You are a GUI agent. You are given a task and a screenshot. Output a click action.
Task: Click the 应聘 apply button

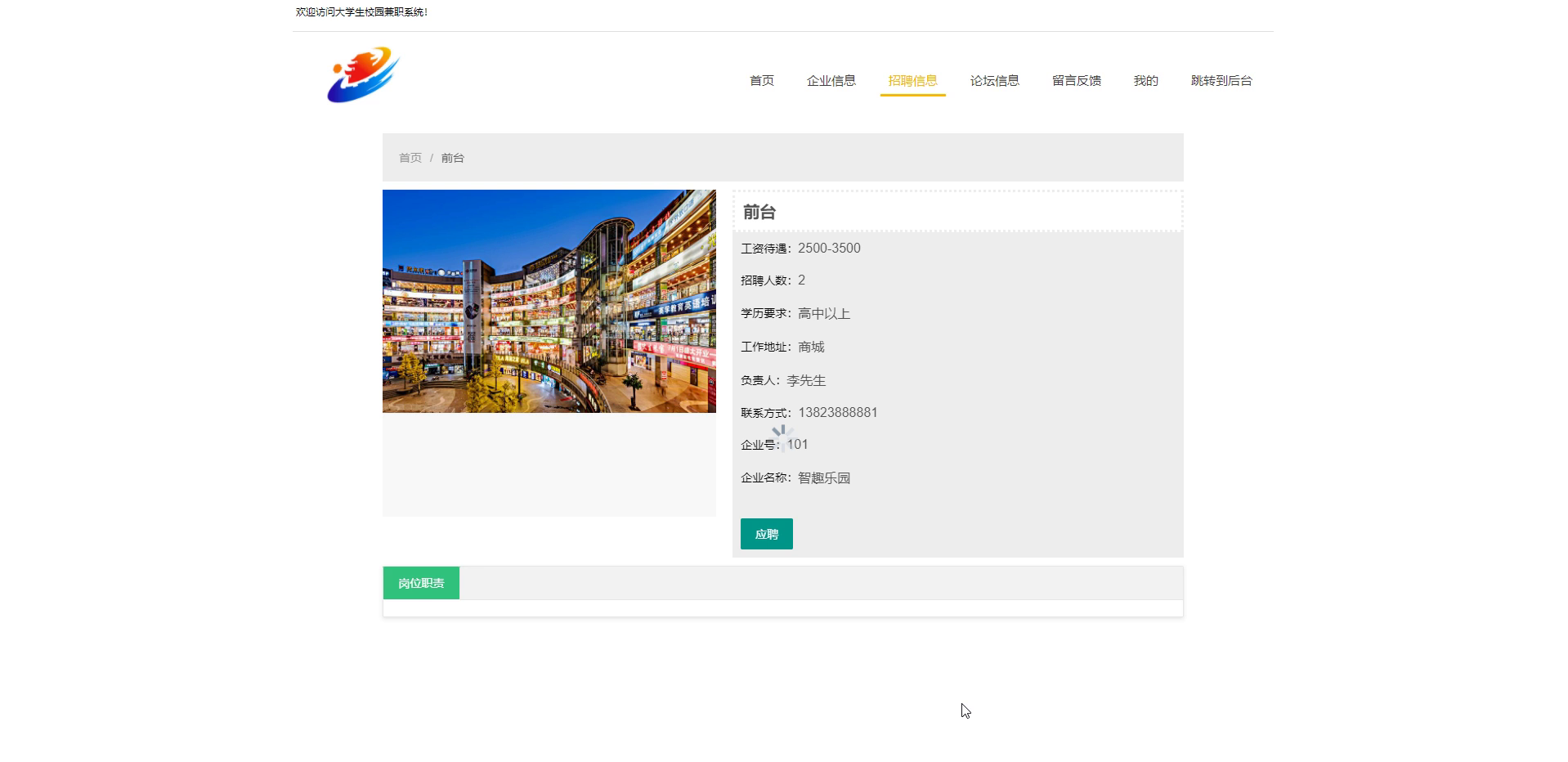pos(766,534)
